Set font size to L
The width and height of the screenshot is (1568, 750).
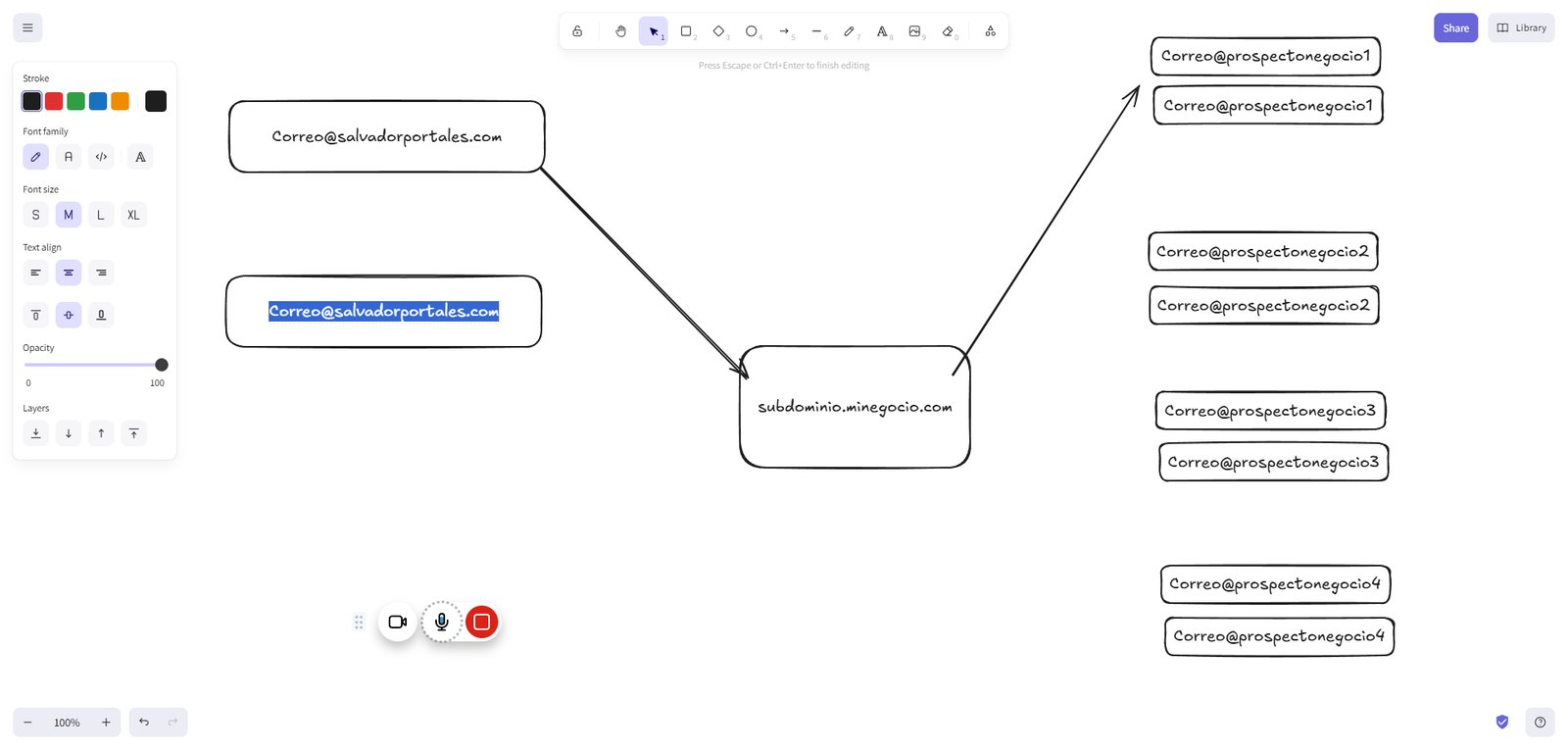click(101, 215)
